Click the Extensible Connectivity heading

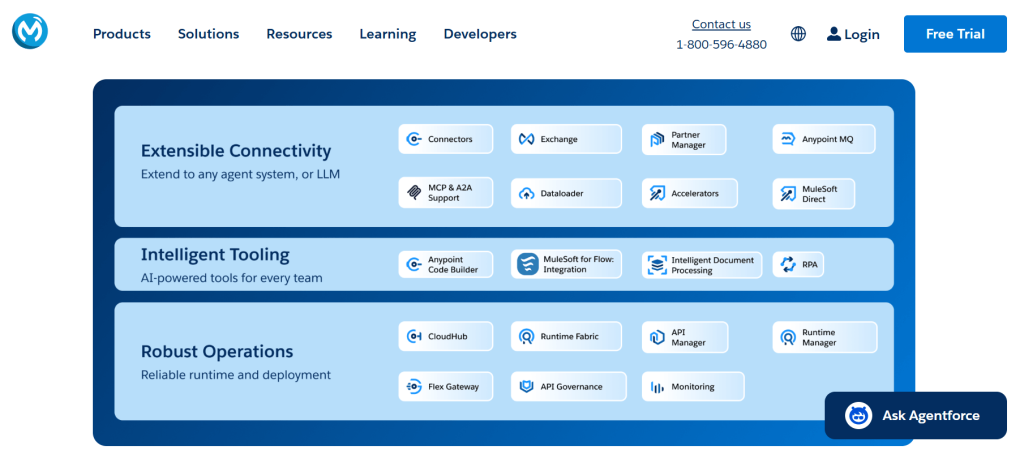point(236,151)
